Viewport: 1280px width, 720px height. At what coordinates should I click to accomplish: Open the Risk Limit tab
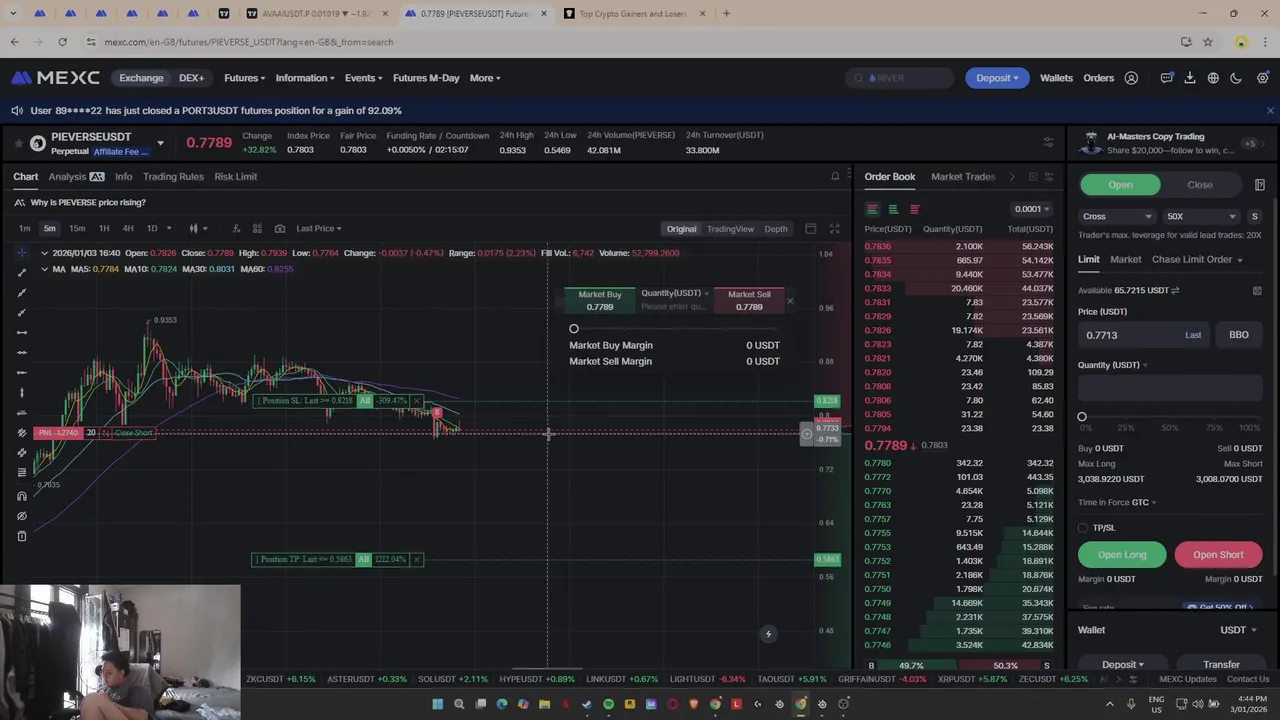pos(236,176)
